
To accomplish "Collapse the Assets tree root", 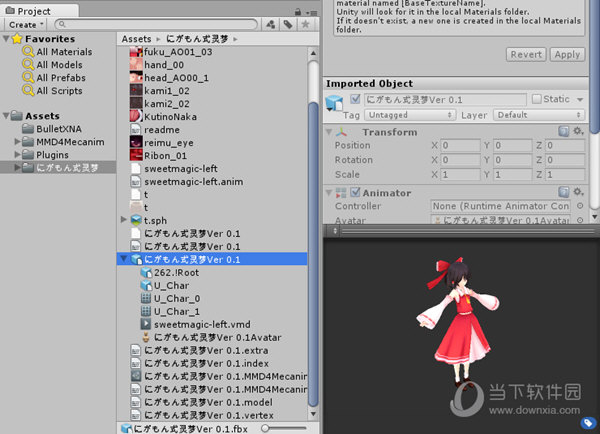I will click(6, 115).
